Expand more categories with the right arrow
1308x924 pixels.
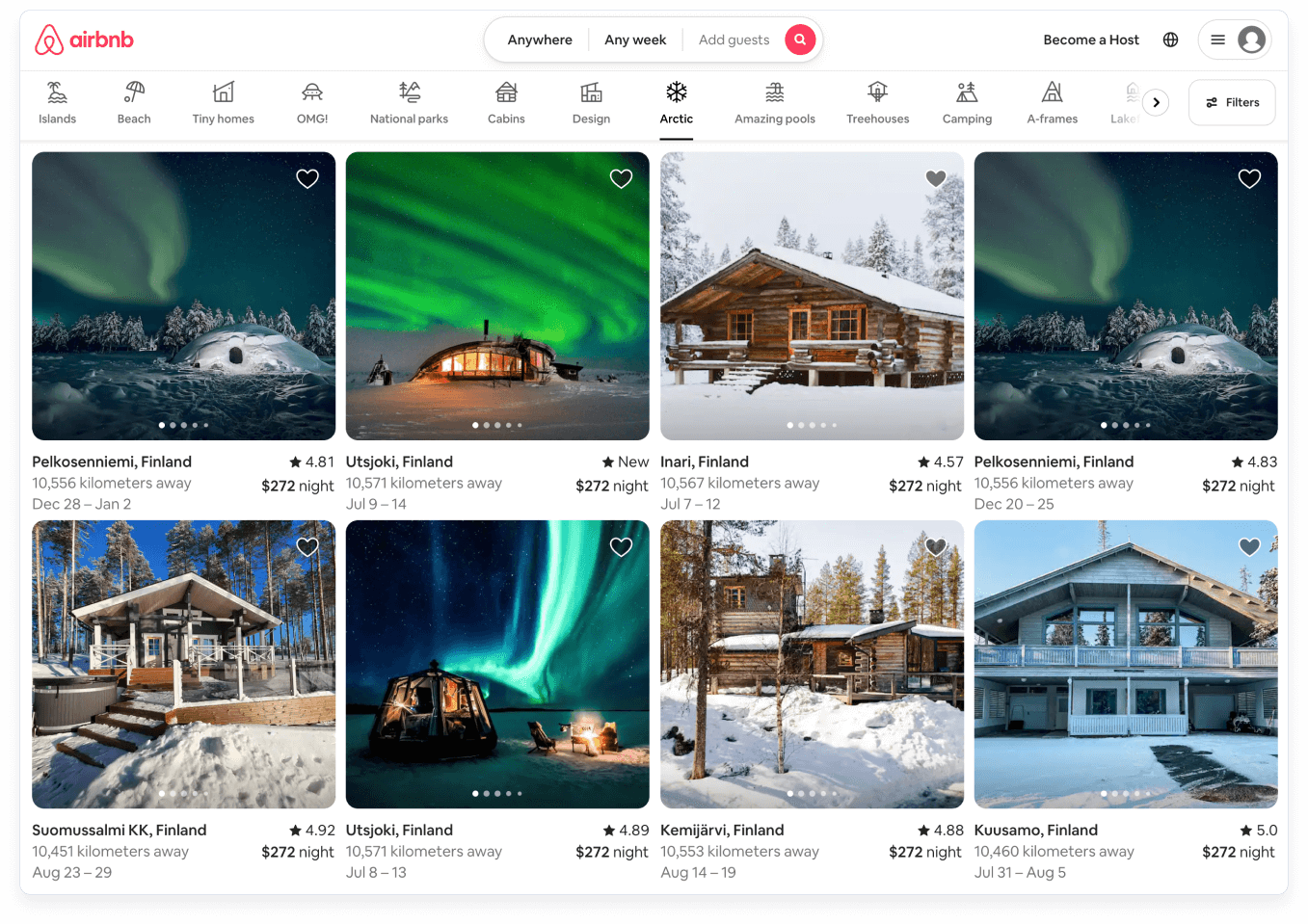click(x=1156, y=101)
